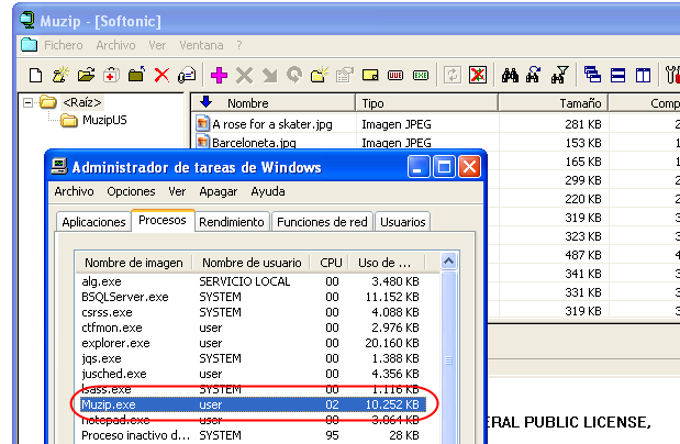
Task: Sort Muzip files by Tipo column
Action: pyautogui.click(x=426, y=103)
